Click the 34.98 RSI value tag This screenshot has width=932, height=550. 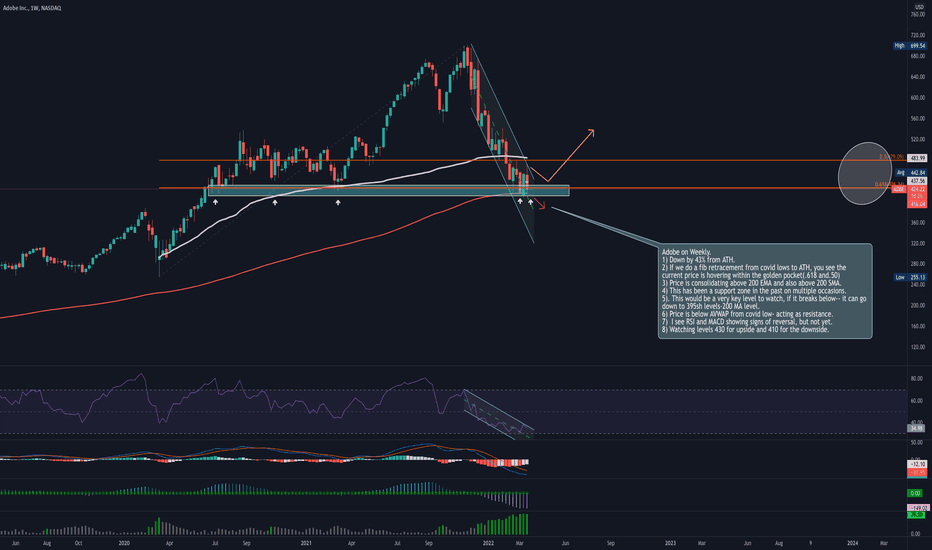917,428
